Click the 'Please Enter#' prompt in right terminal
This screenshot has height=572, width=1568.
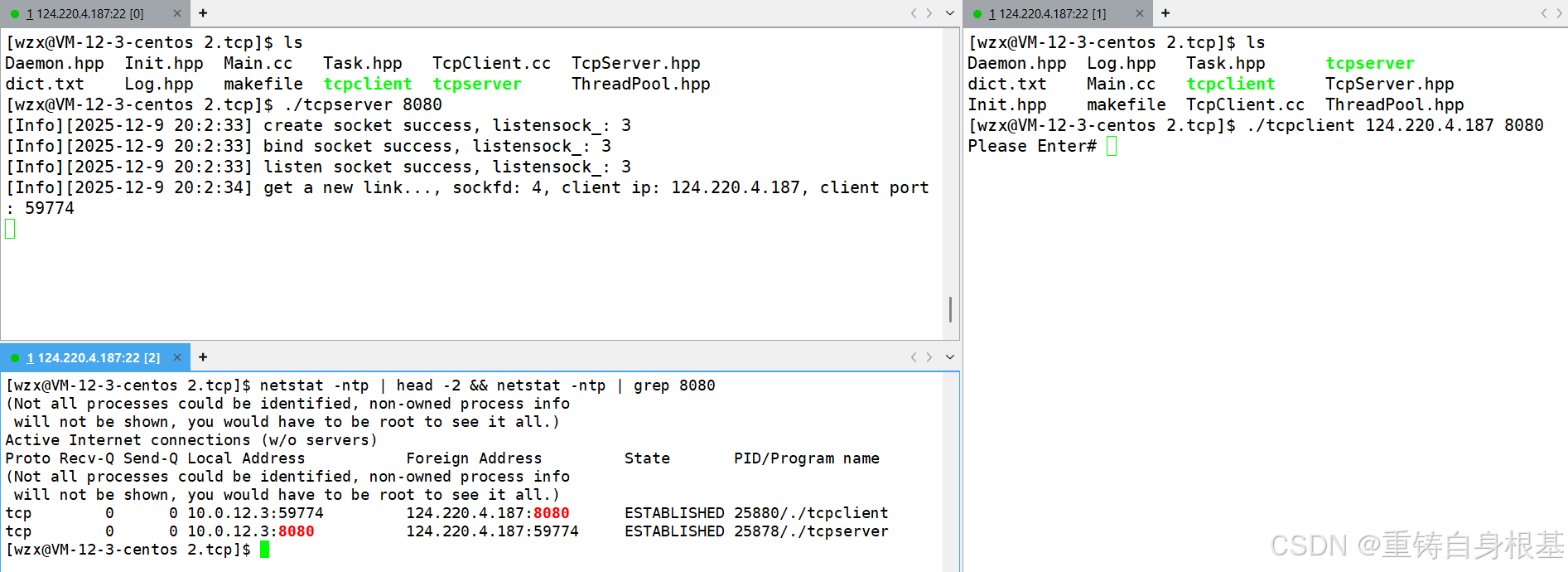(x=1032, y=146)
